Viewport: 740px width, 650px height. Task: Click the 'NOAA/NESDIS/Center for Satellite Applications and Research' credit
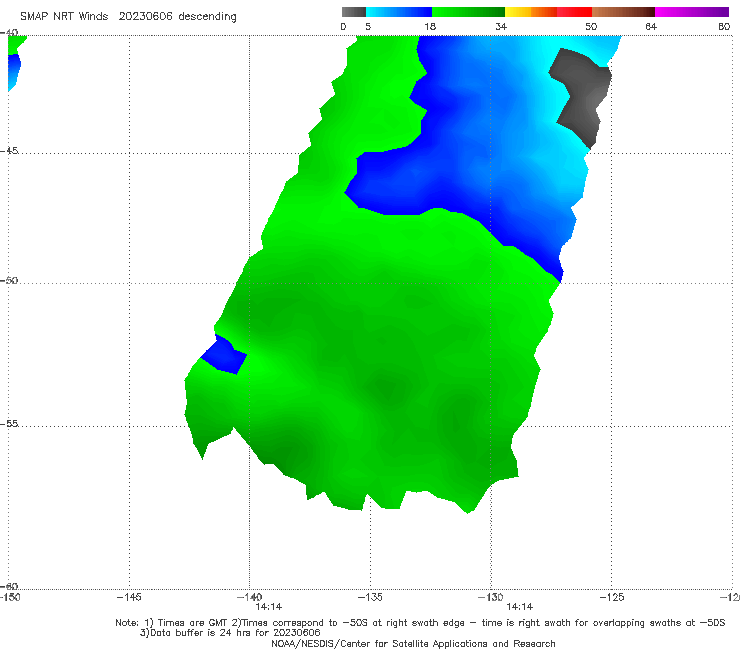click(x=413, y=644)
